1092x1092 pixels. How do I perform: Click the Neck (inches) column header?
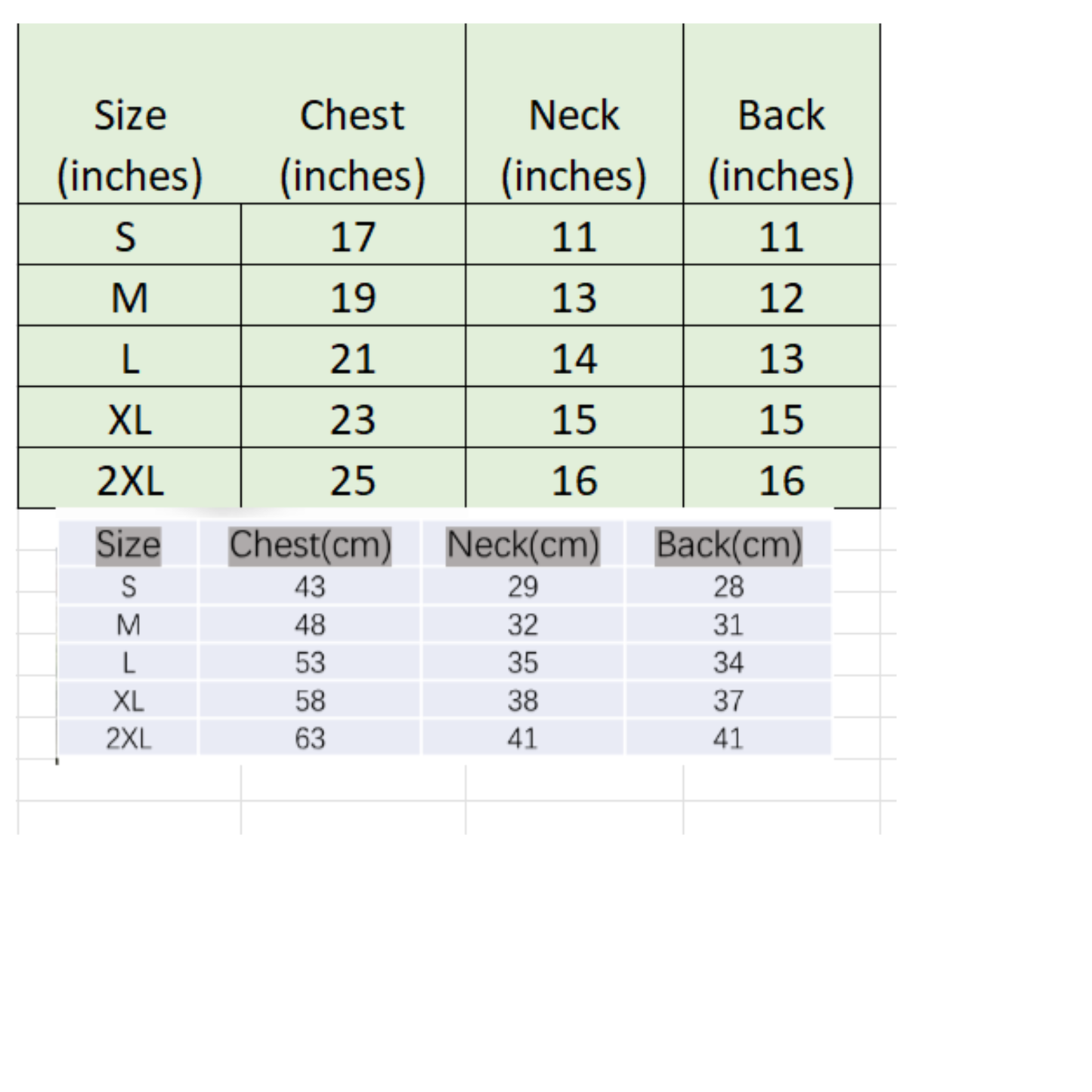pos(574,145)
